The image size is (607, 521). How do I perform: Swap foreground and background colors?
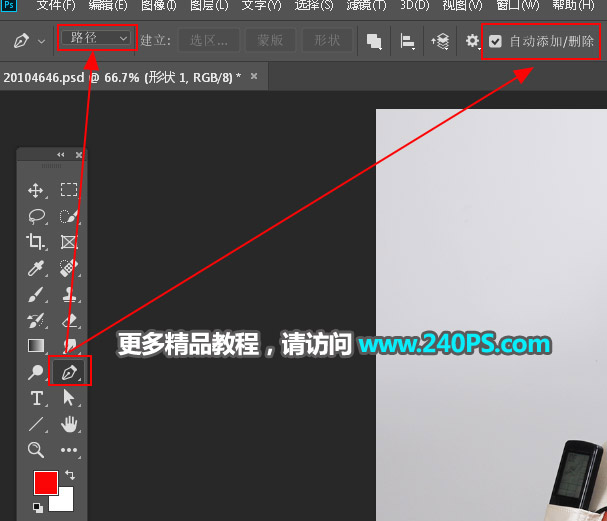point(70,475)
